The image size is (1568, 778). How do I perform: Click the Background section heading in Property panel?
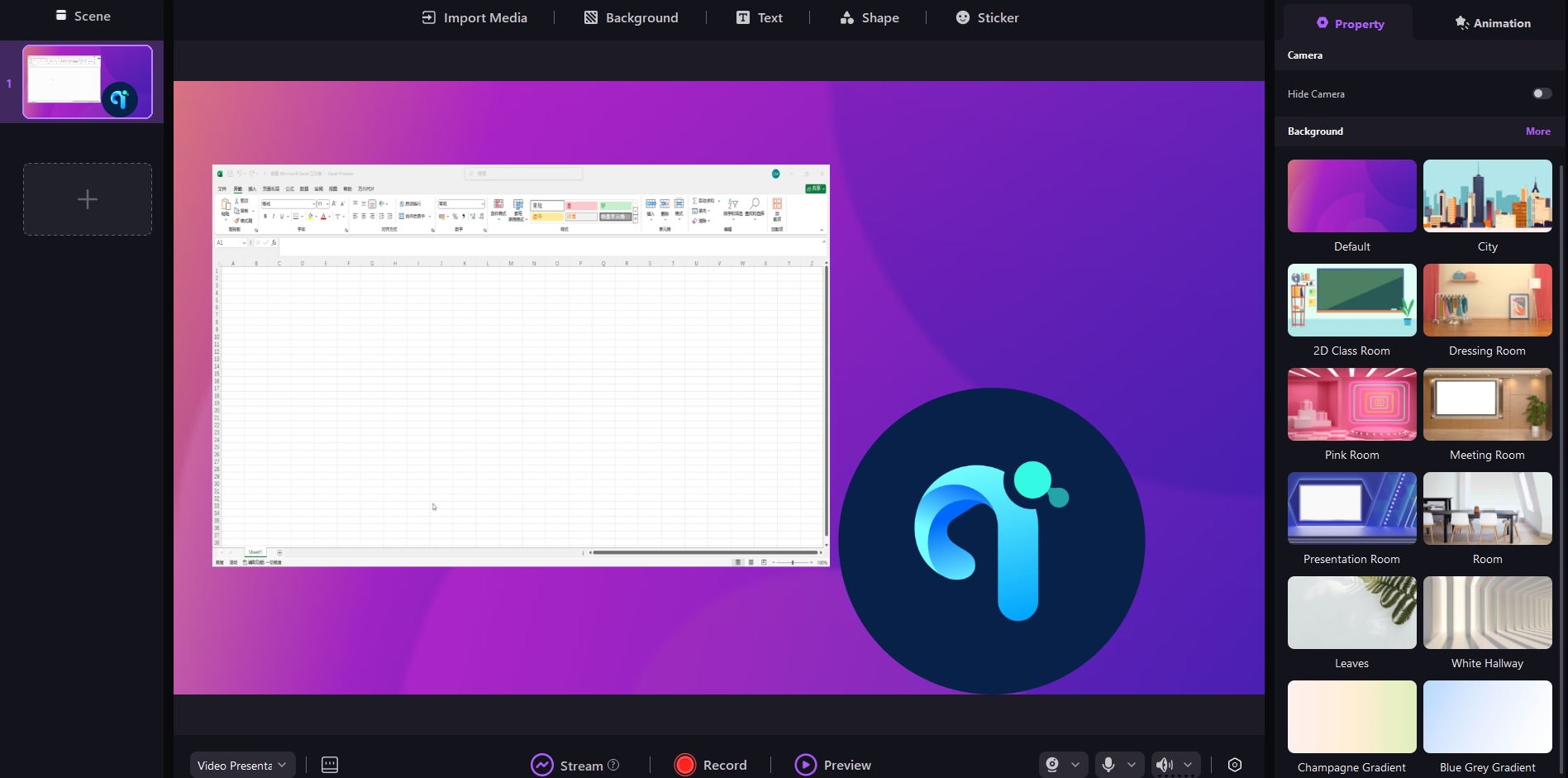tap(1315, 131)
